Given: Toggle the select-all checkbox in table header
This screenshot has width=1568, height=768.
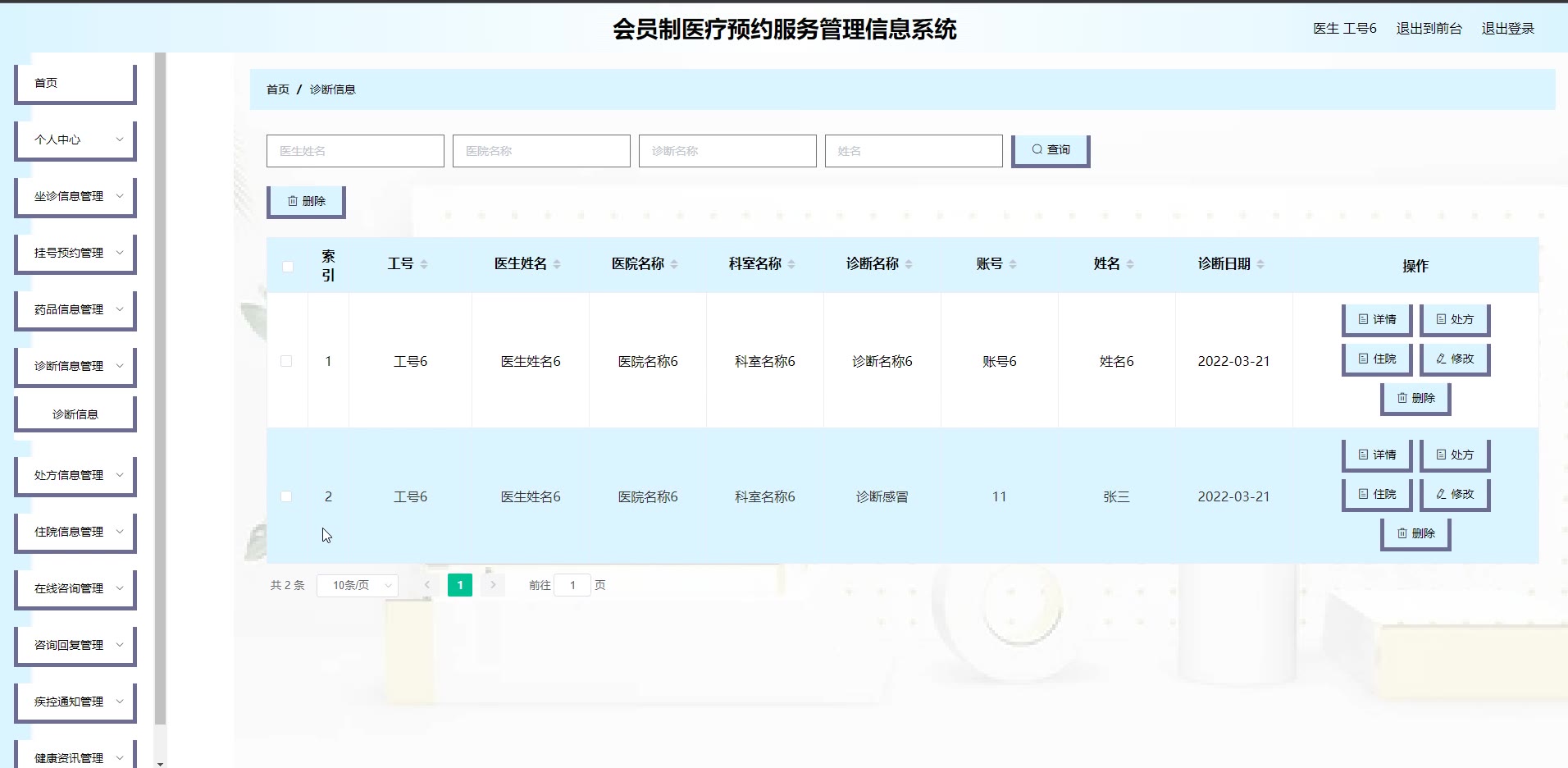Looking at the screenshot, I should (288, 266).
